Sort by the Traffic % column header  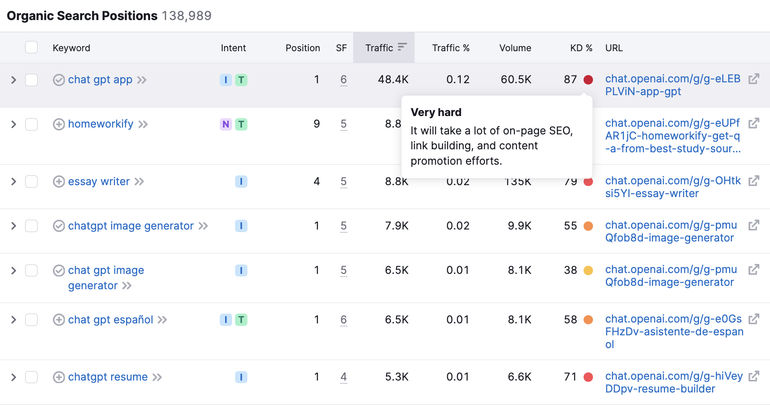450,48
